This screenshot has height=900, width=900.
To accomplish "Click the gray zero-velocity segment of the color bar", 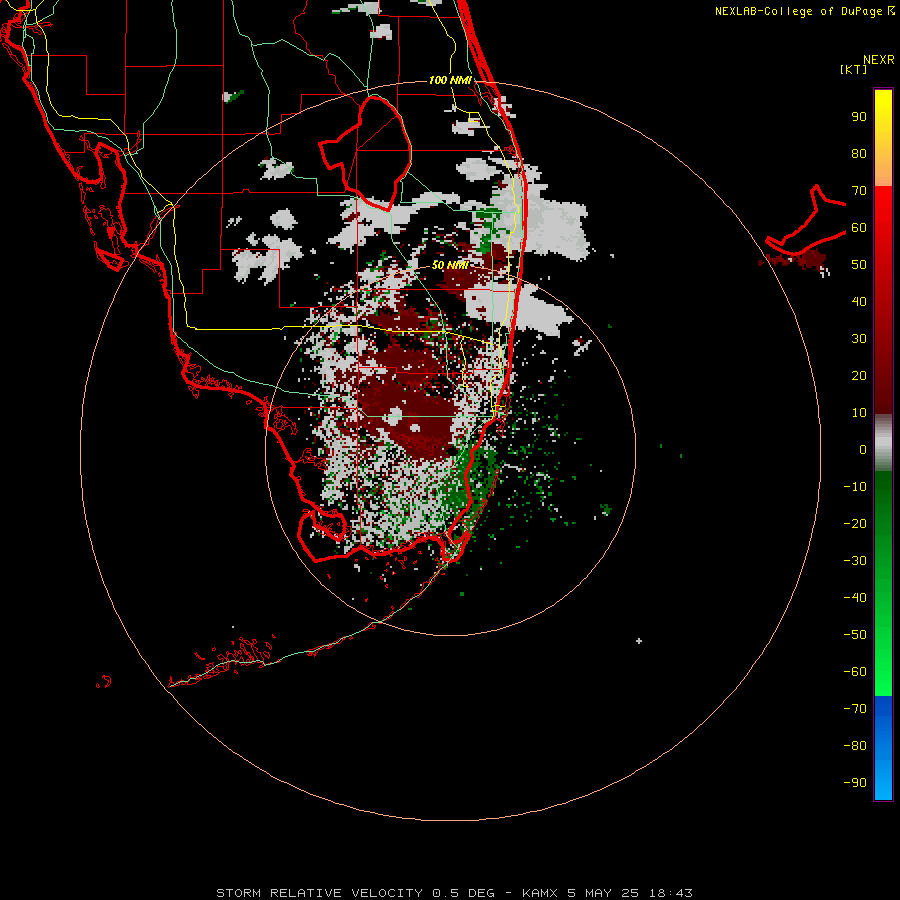I will [883, 443].
